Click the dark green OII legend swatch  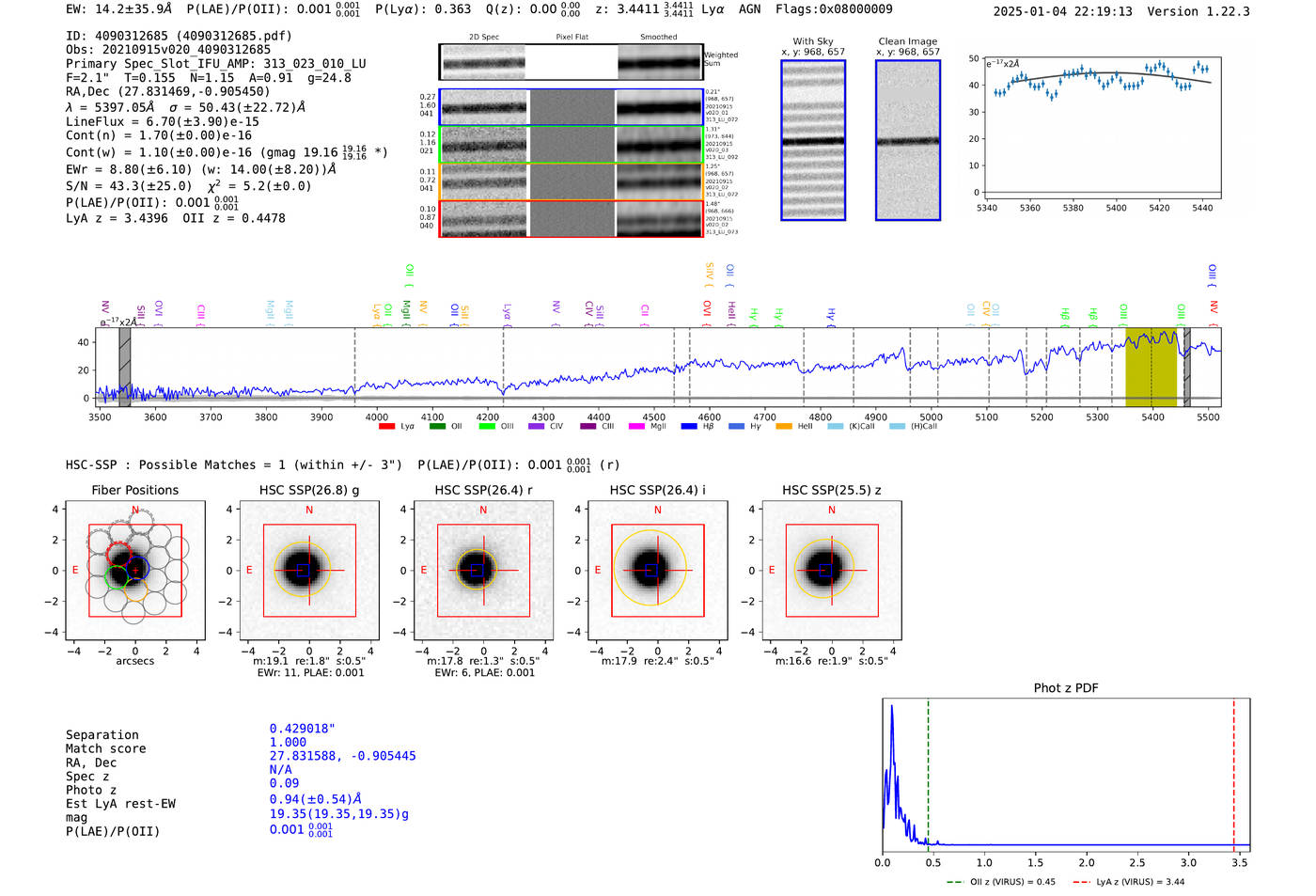click(437, 427)
